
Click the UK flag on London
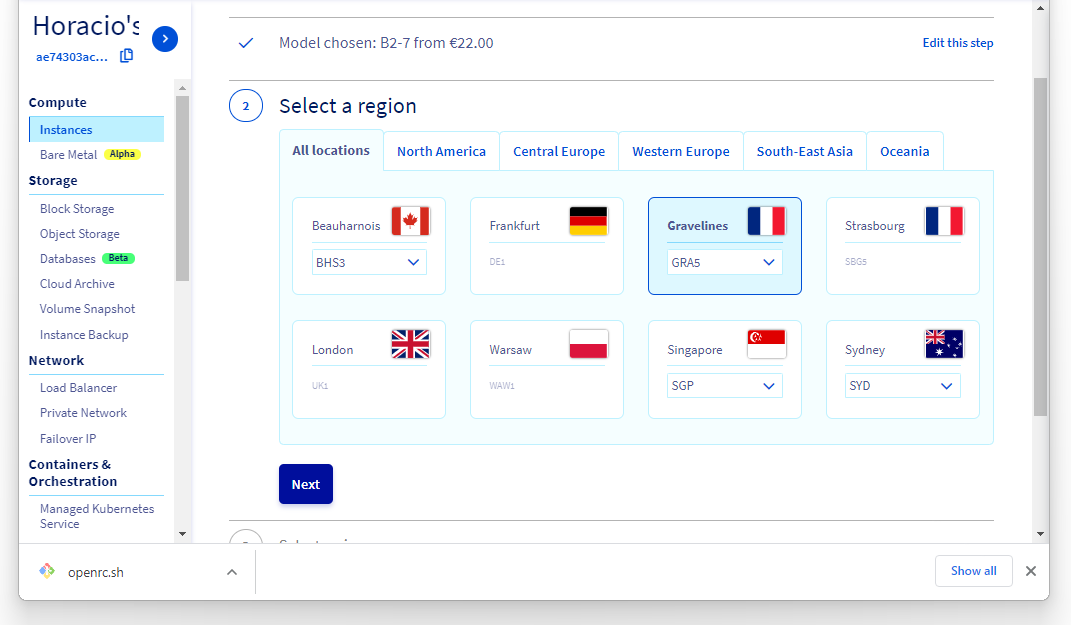tap(410, 345)
